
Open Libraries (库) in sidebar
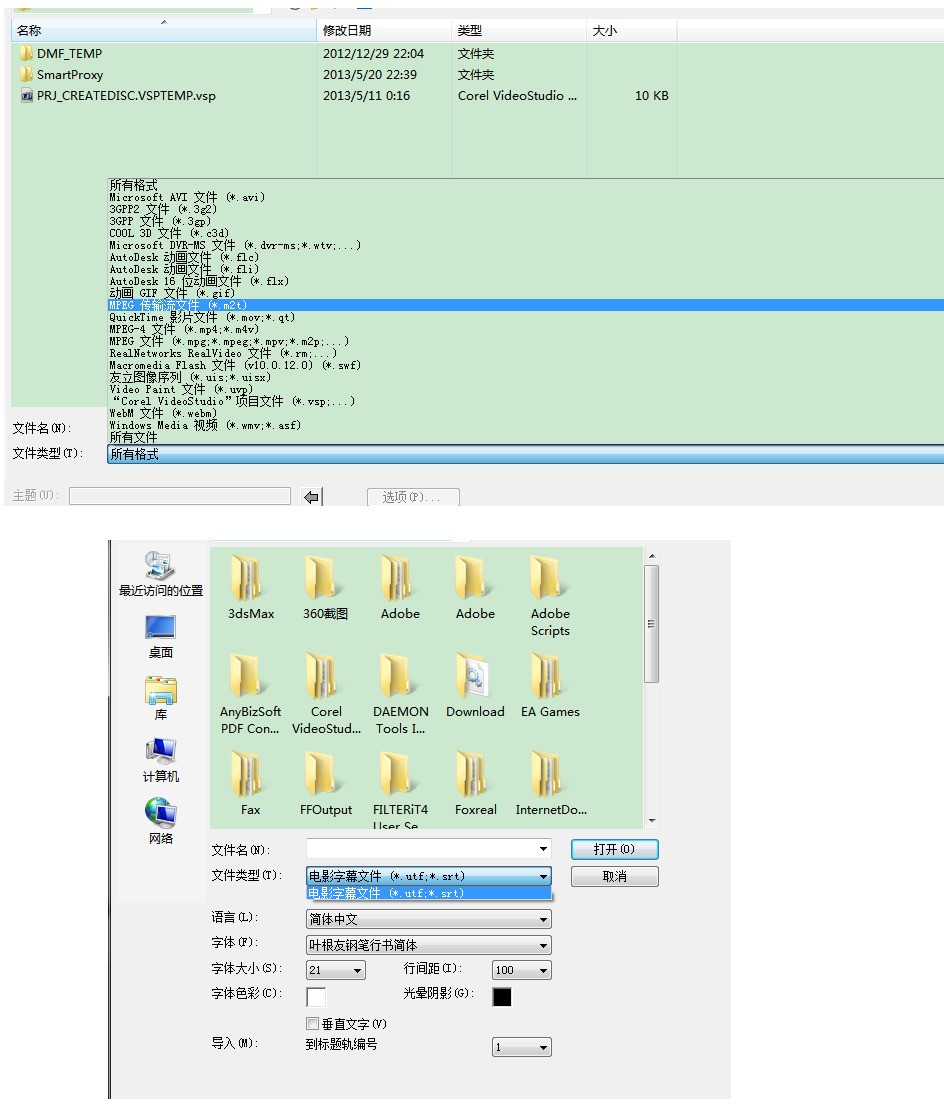(161, 698)
